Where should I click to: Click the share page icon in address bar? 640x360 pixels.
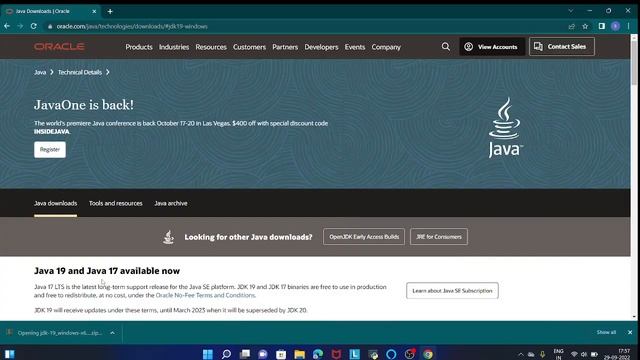point(571,26)
